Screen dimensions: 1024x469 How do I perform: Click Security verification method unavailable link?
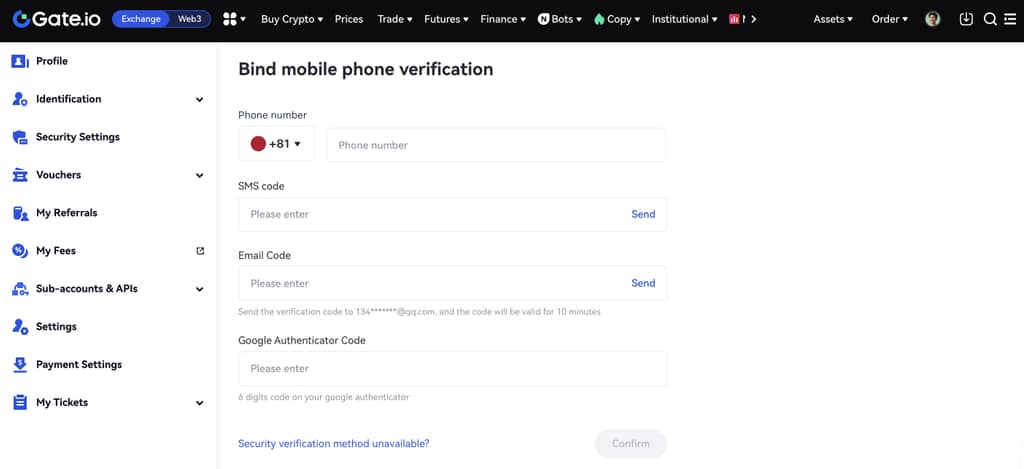[333, 443]
